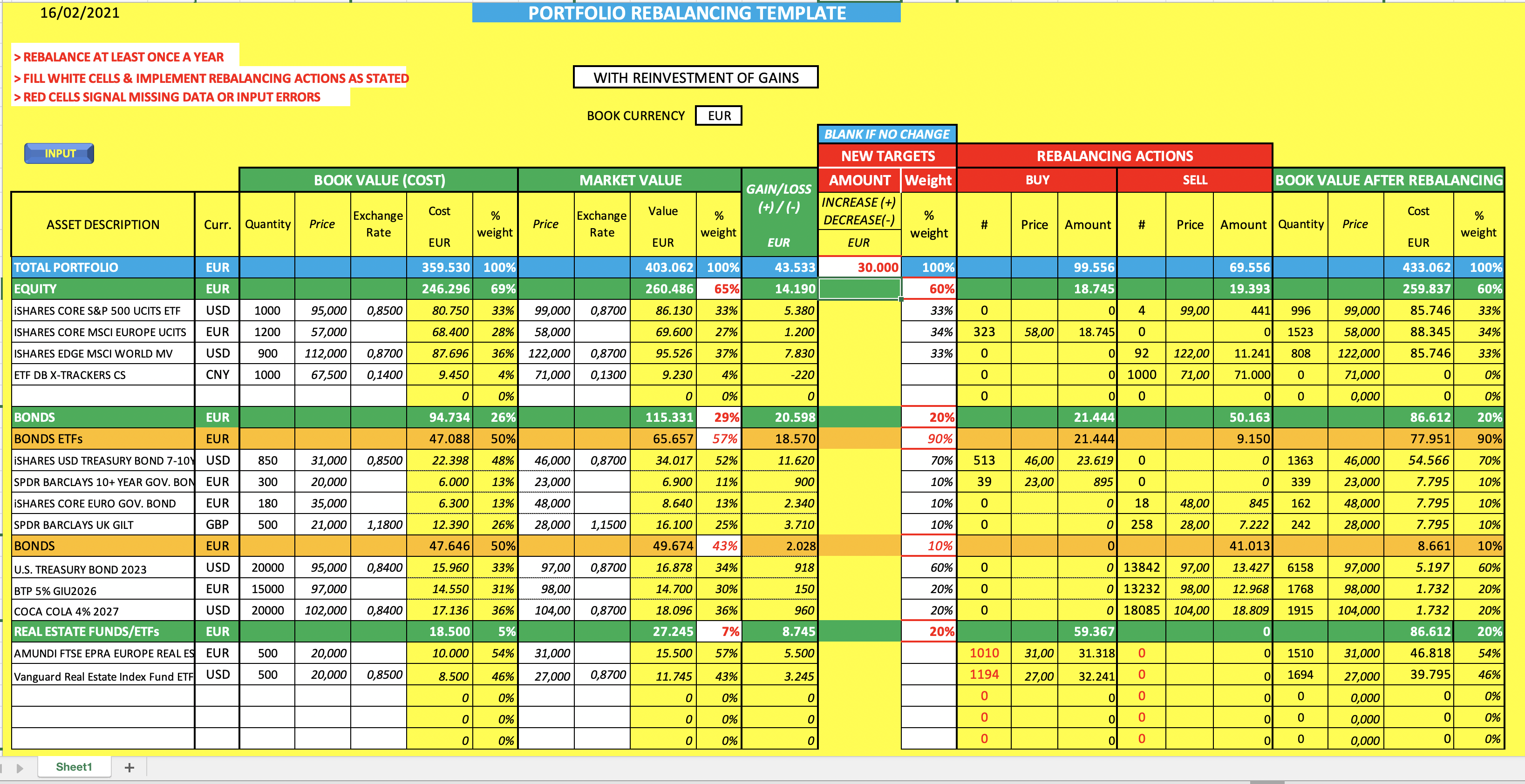
Task: Select GBP currency cell of UK GILT row
Action: 217,524
